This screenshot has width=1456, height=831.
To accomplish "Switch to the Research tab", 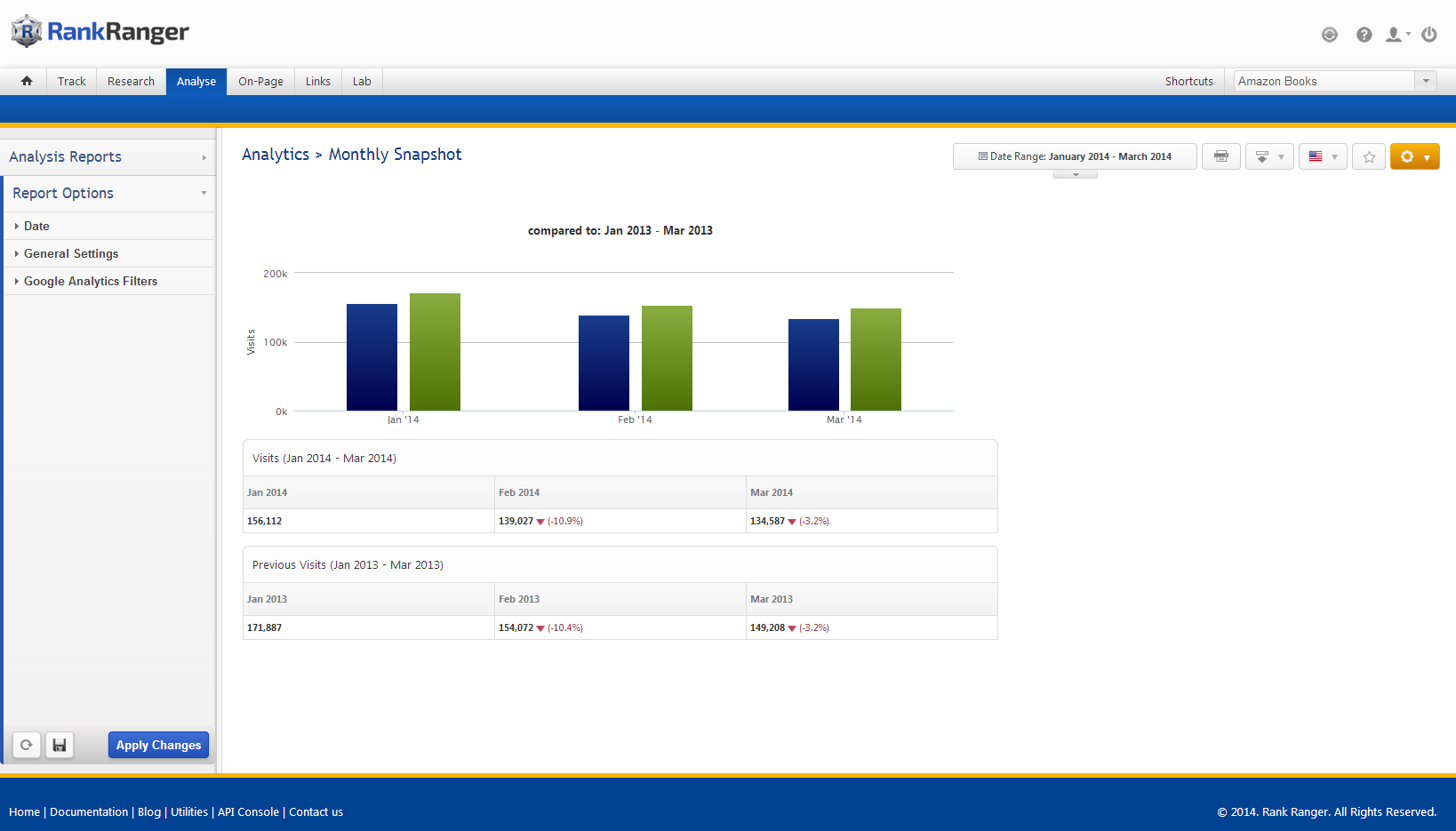I will pos(131,81).
